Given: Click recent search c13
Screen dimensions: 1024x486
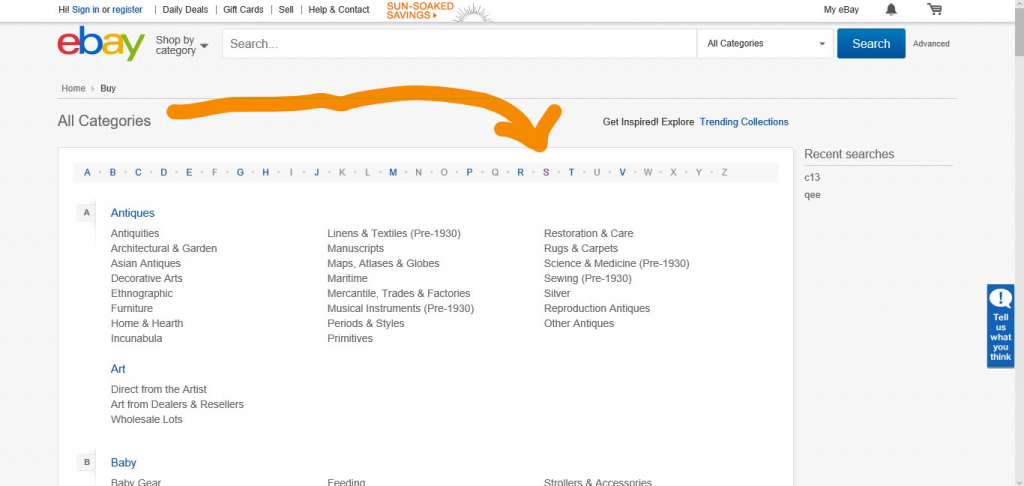Looking at the screenshot, I should pos(812,178).
